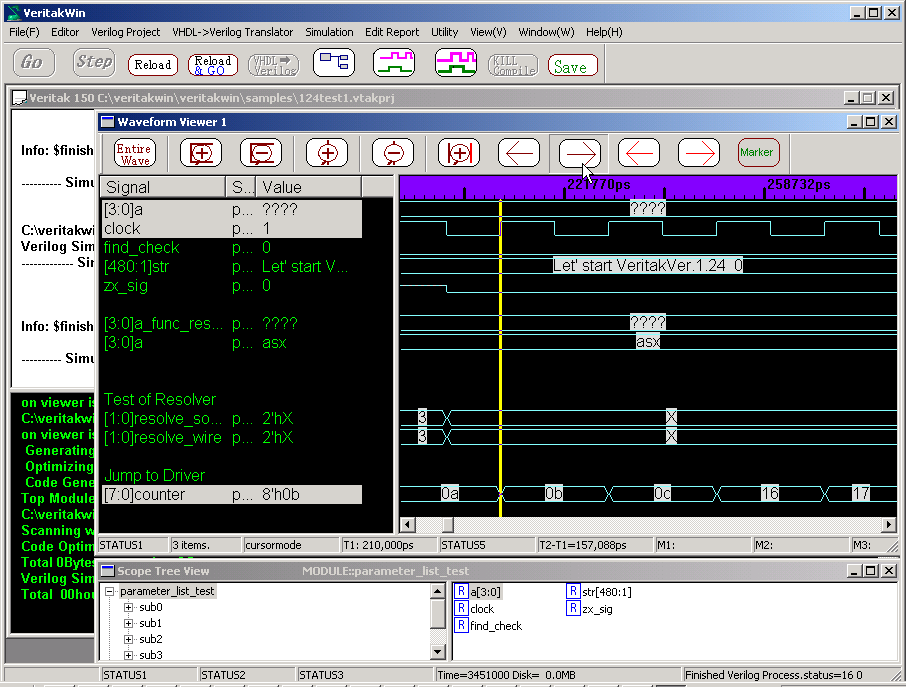Open the Window(W) menu
This screenshot has height=687, width=906.
pos(546,32)
